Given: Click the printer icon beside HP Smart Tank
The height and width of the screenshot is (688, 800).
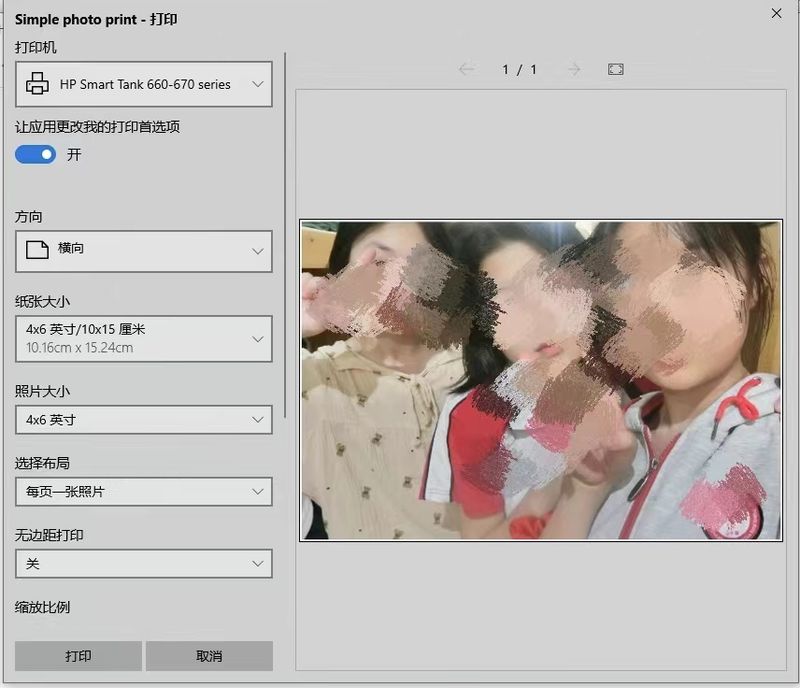Looking at the screenshot, I should pyautogui.click(x=37, y=85).
